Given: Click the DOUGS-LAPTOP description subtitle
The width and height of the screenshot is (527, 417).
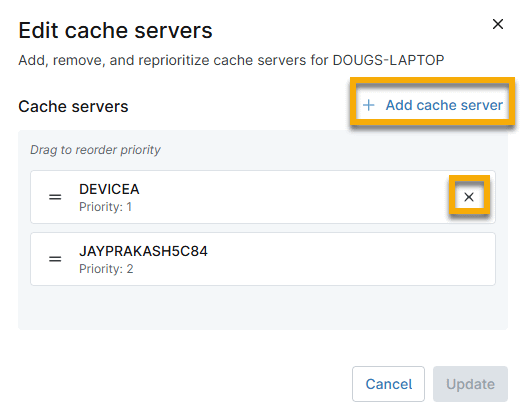Looking at the screenshot, I should [231, 60].
